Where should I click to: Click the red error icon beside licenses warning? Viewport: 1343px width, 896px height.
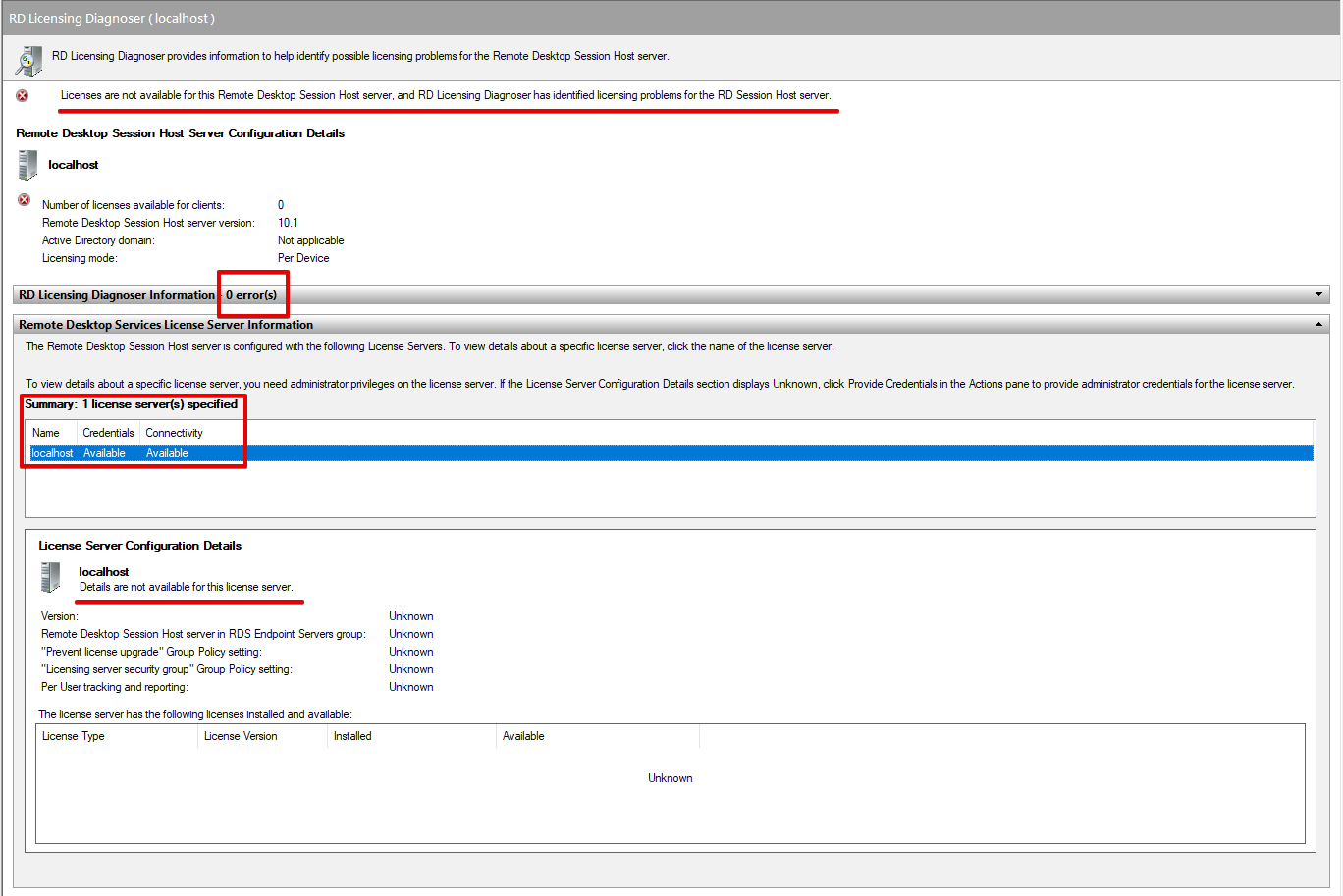click(22, 95)
